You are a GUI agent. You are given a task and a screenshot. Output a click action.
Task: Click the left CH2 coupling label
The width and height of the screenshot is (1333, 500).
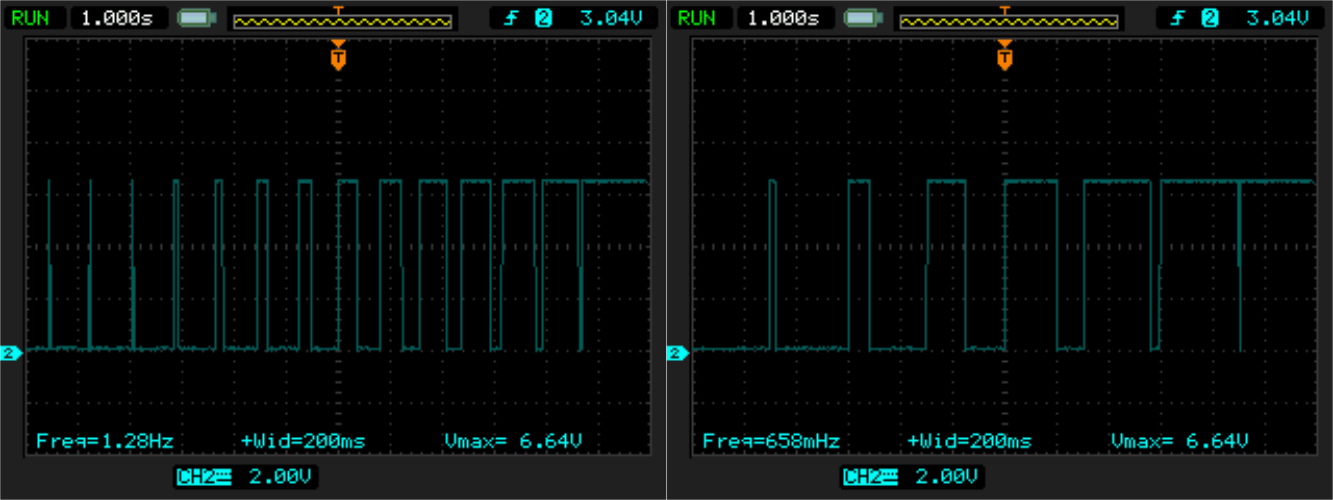(204, 477)
